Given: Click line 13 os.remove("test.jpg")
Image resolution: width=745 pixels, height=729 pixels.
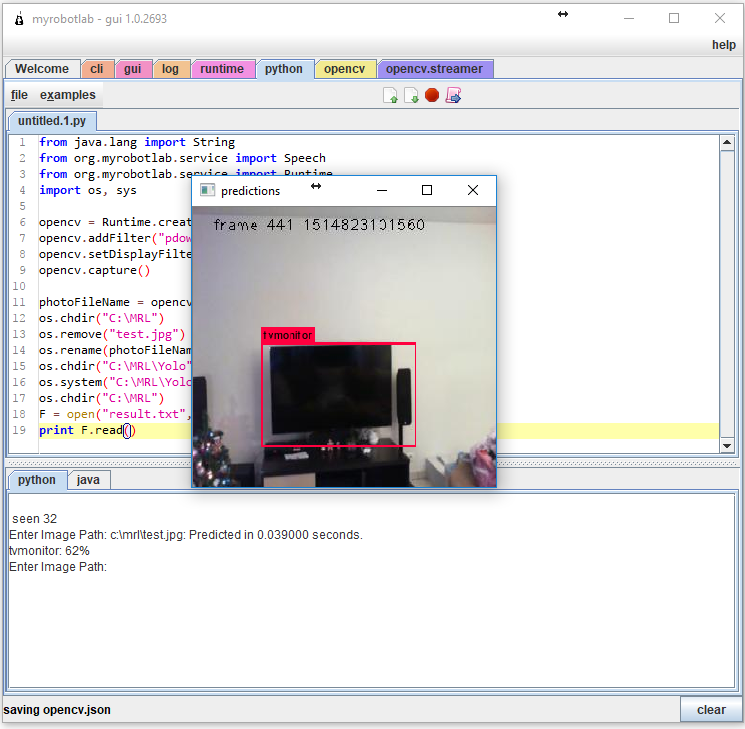Looking at the screenshot, I should (x=112, y=334).
